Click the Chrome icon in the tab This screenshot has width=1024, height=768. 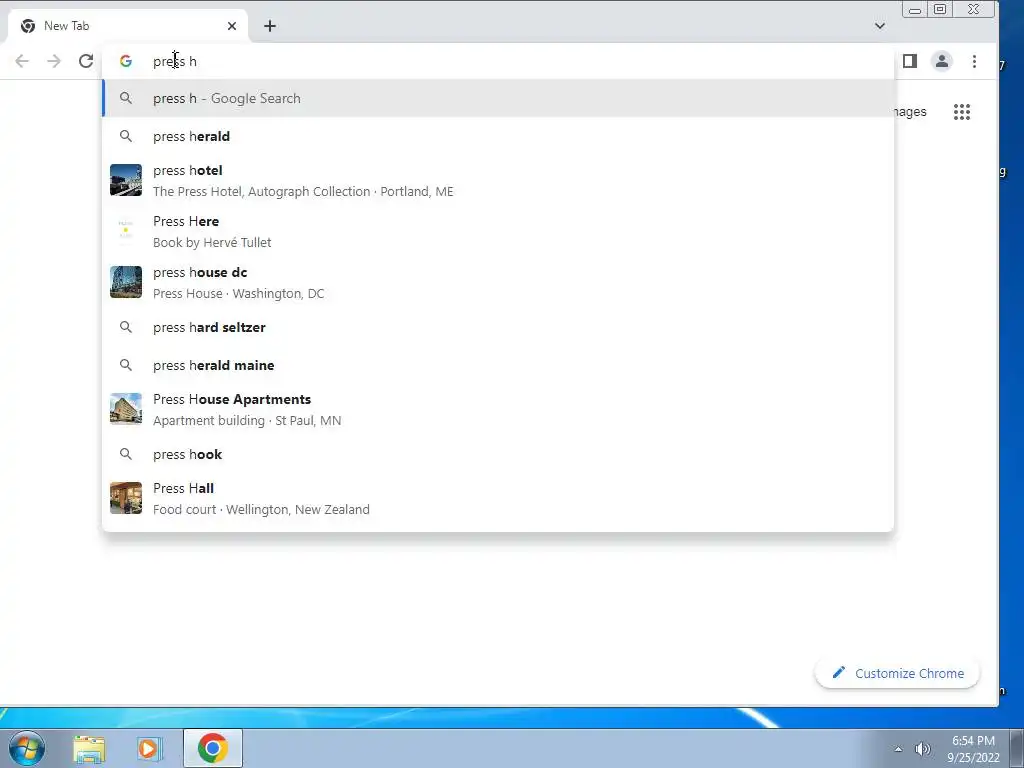pyautogui.click(x=27, y=26)
